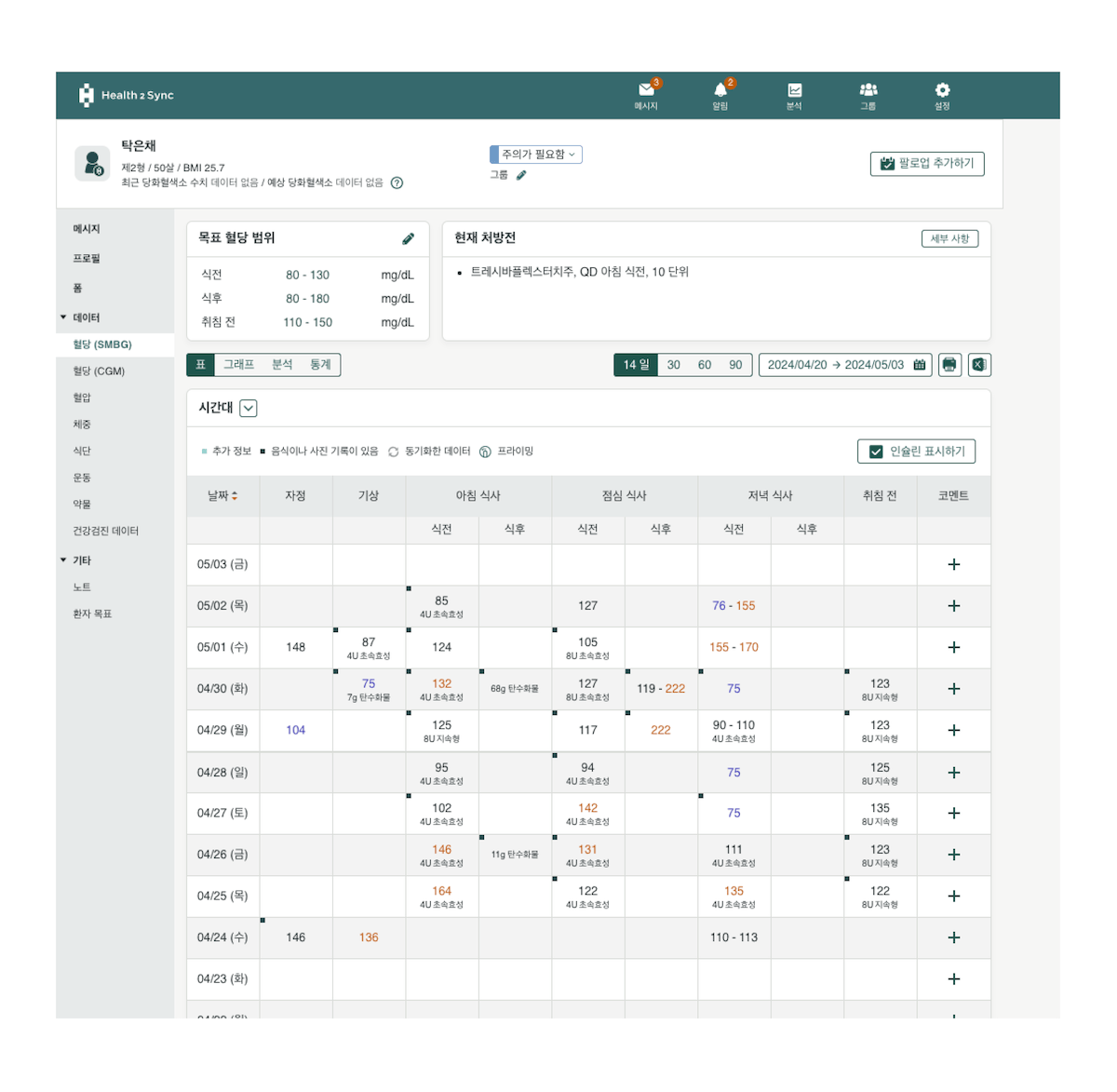
Task: Click help question mark icon near HbA1c
Action: [x=397, y=183]
